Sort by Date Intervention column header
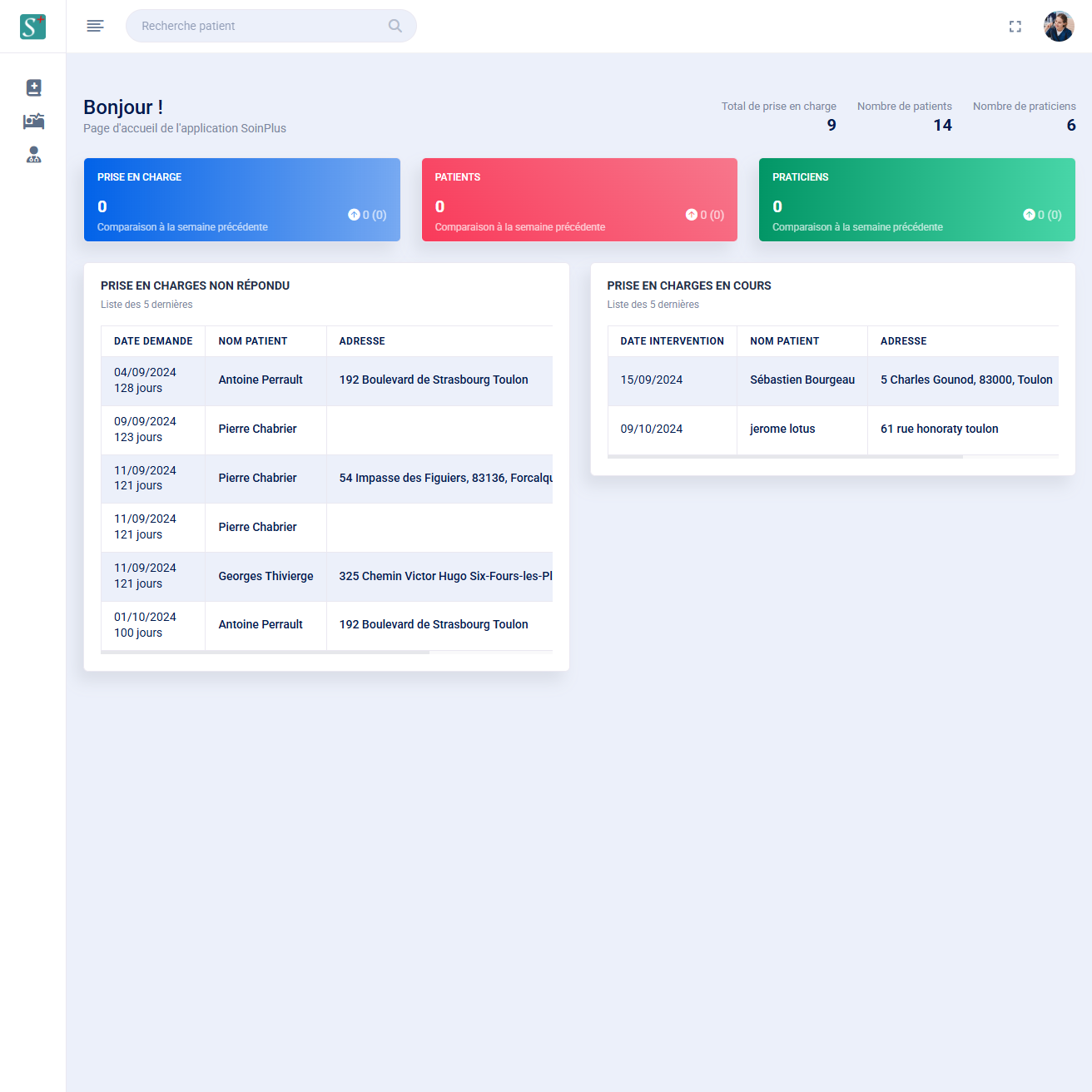This screenshot has height=1092, width=1092. (672, 341)
